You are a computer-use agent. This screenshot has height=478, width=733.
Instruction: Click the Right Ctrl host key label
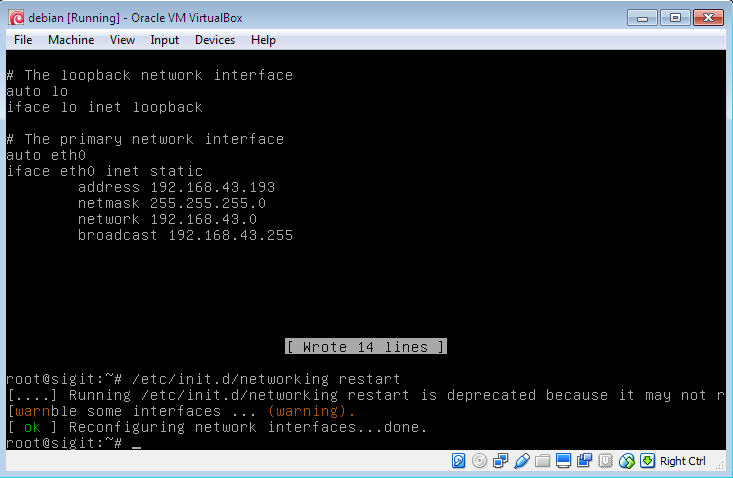pyautogui.click(x=683, y=461)
